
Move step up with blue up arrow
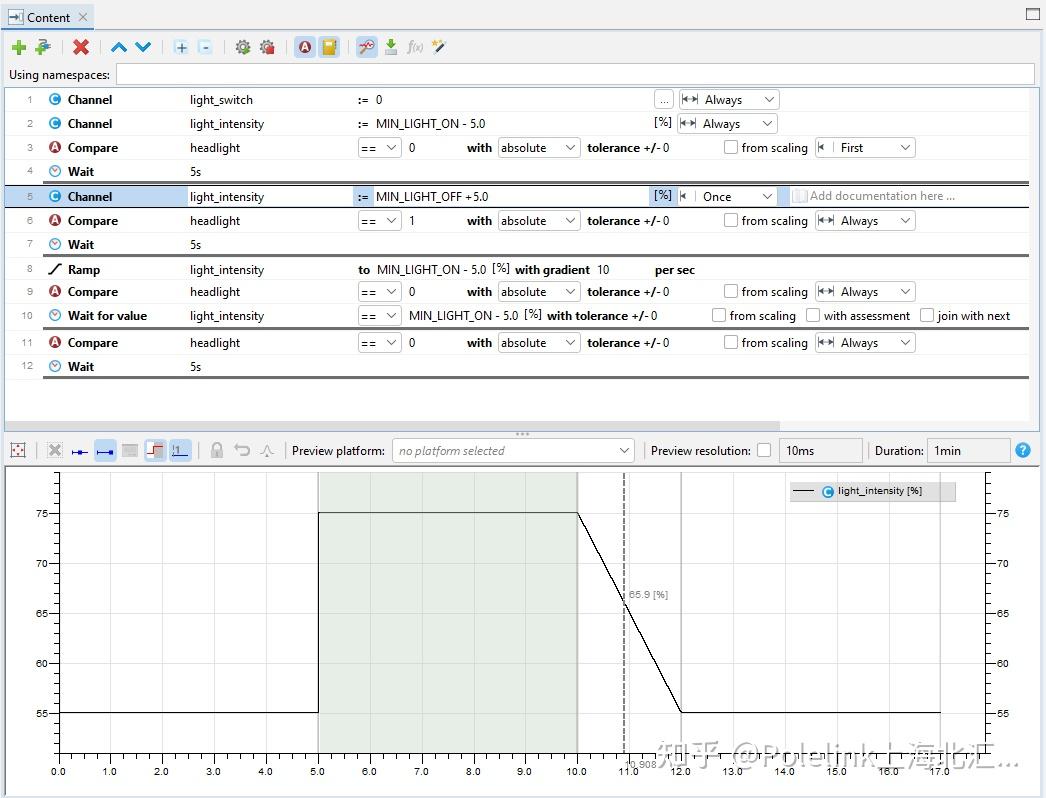coord(119,47)
